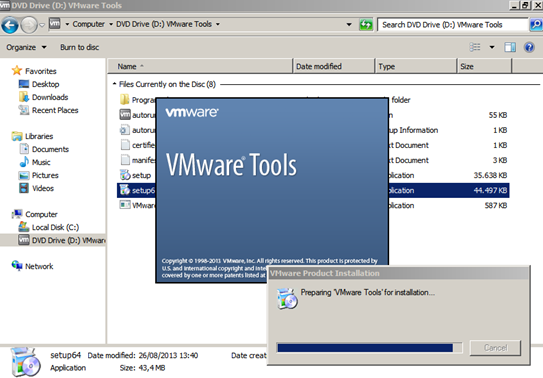Sort files by the Name column
Viewport: 543px width, 378px height.
(x=200, y=66)
